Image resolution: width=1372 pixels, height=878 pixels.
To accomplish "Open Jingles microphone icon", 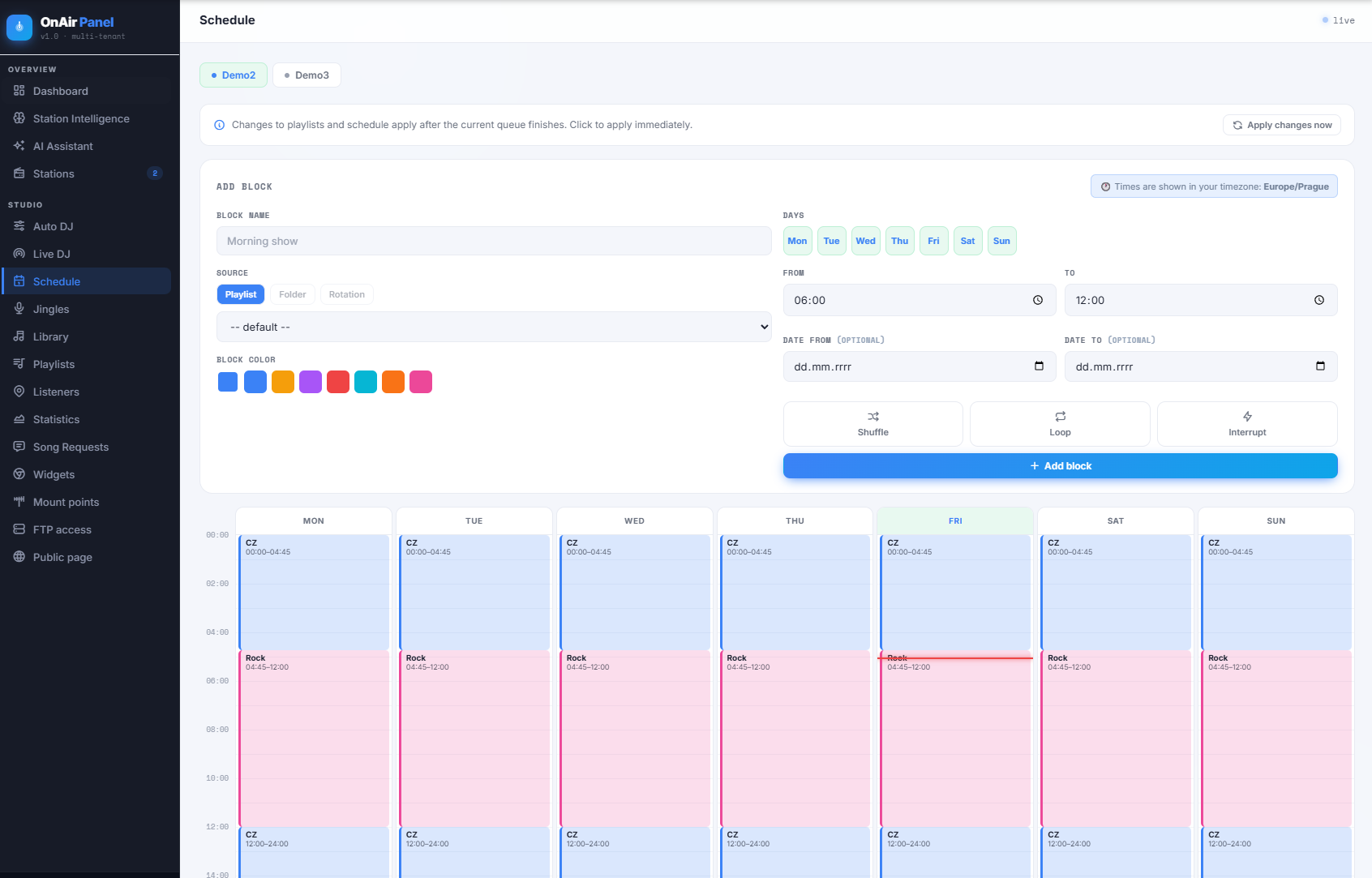I will pyautogui.click(x=19, y=309).
